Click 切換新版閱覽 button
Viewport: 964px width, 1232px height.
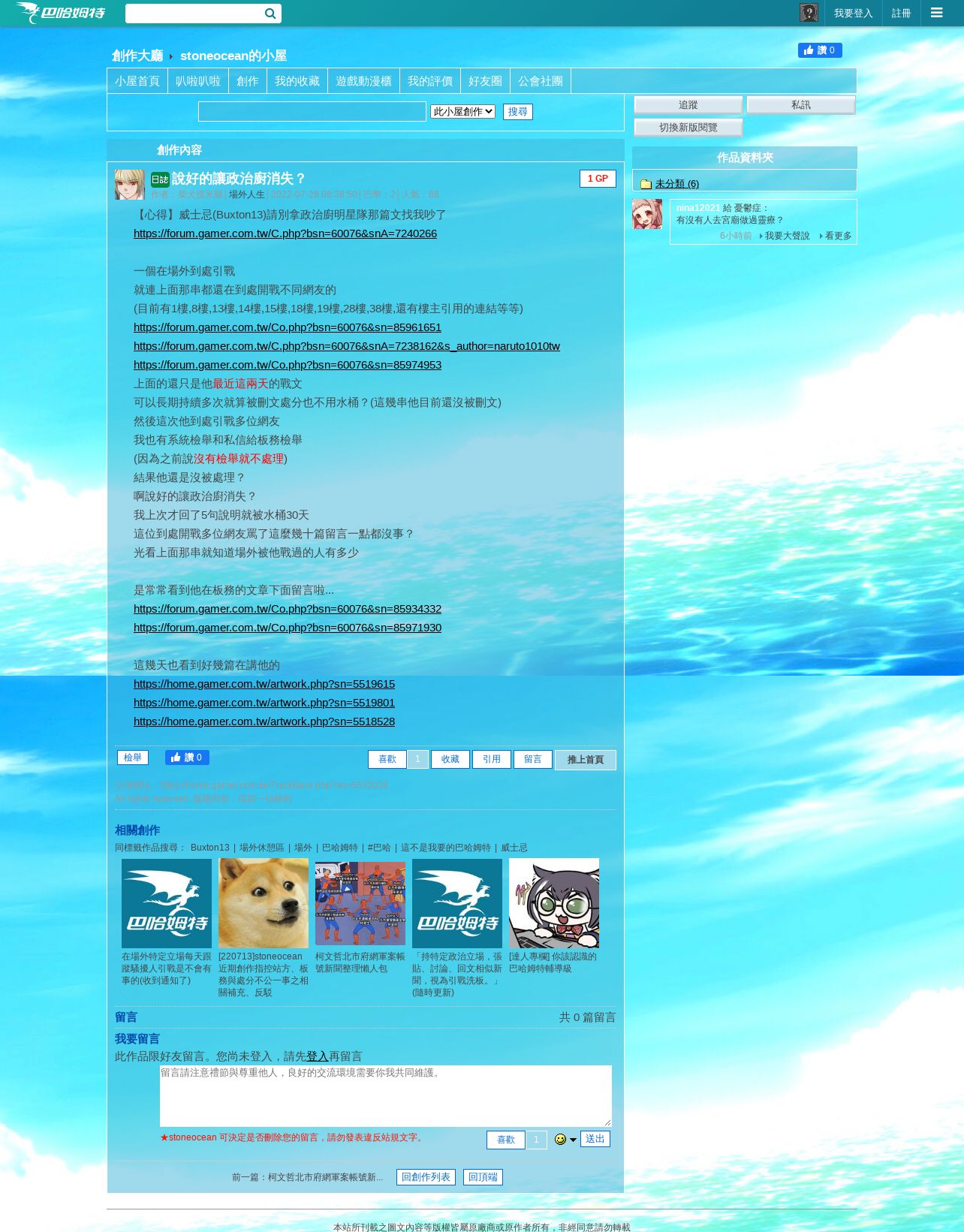pyautogui.click(x=688, y=128)
